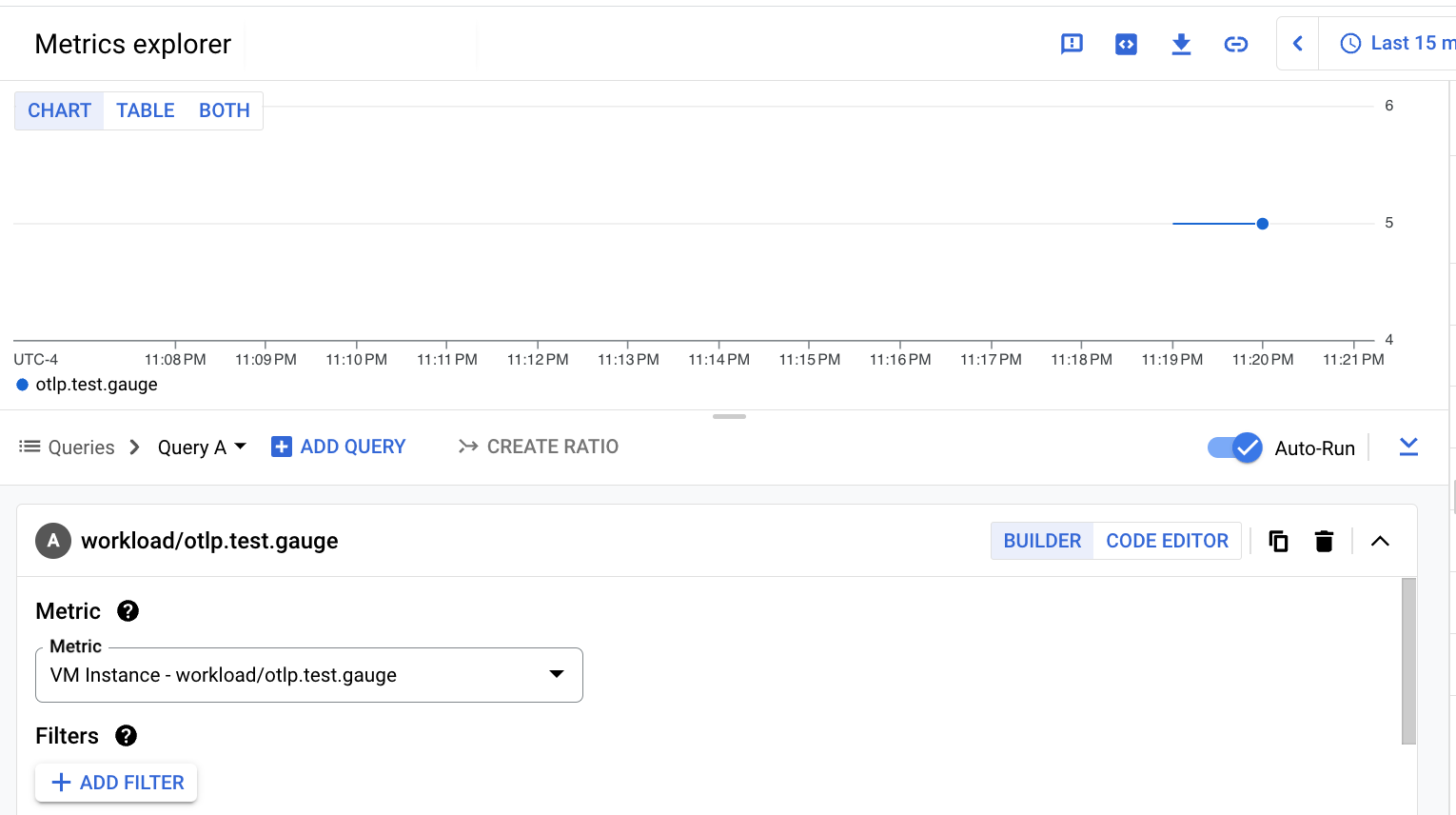Copy the chart share link

point(1235,44)
